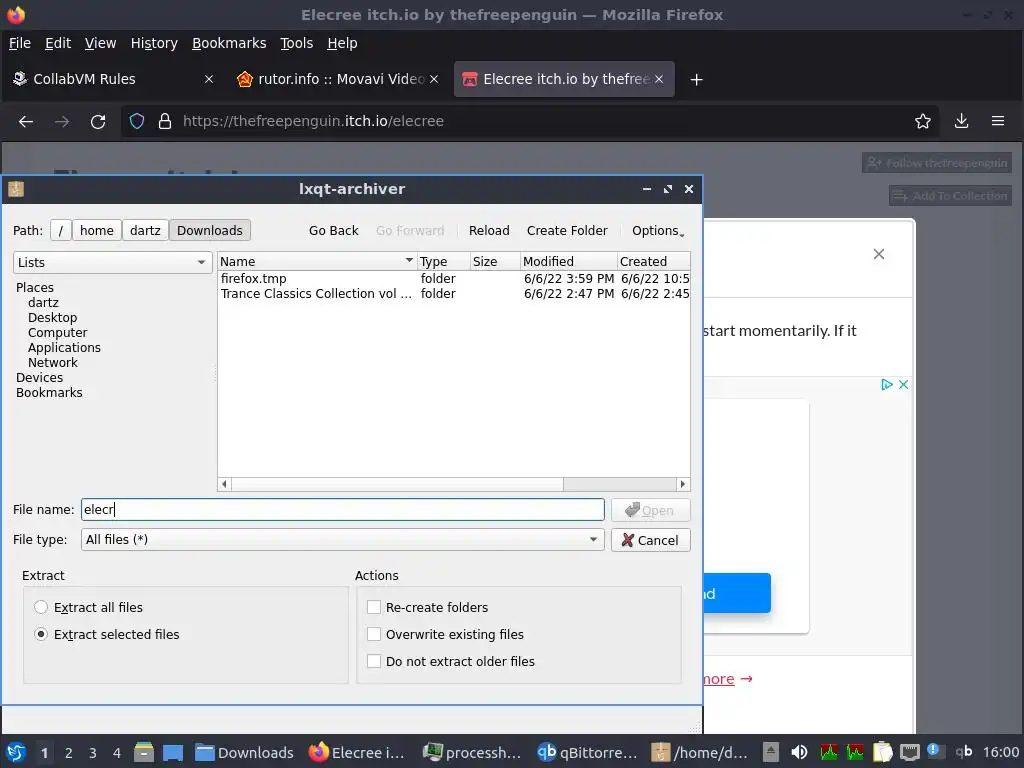Click the first CPU monitor graph

click(829, 752)
